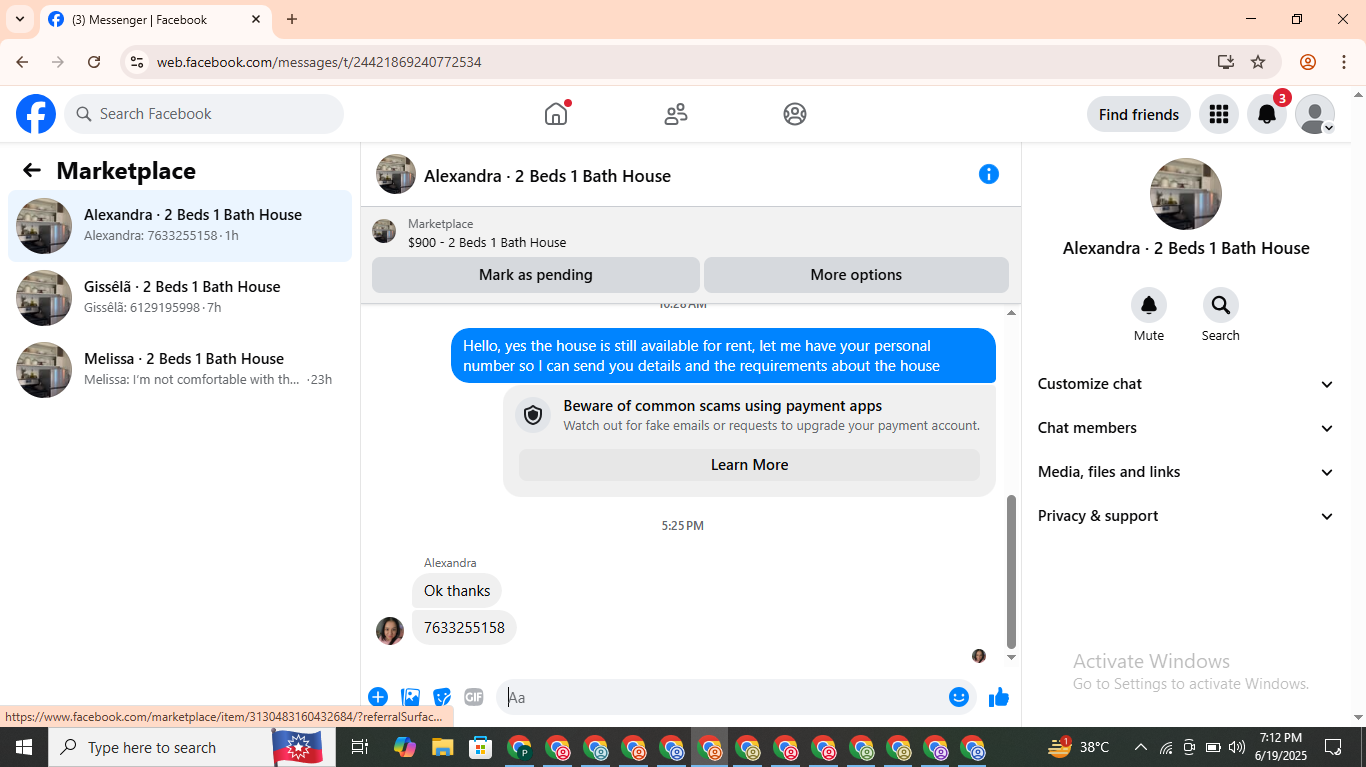
Task: Open the Windows Start menu
Action: [24, 747]
